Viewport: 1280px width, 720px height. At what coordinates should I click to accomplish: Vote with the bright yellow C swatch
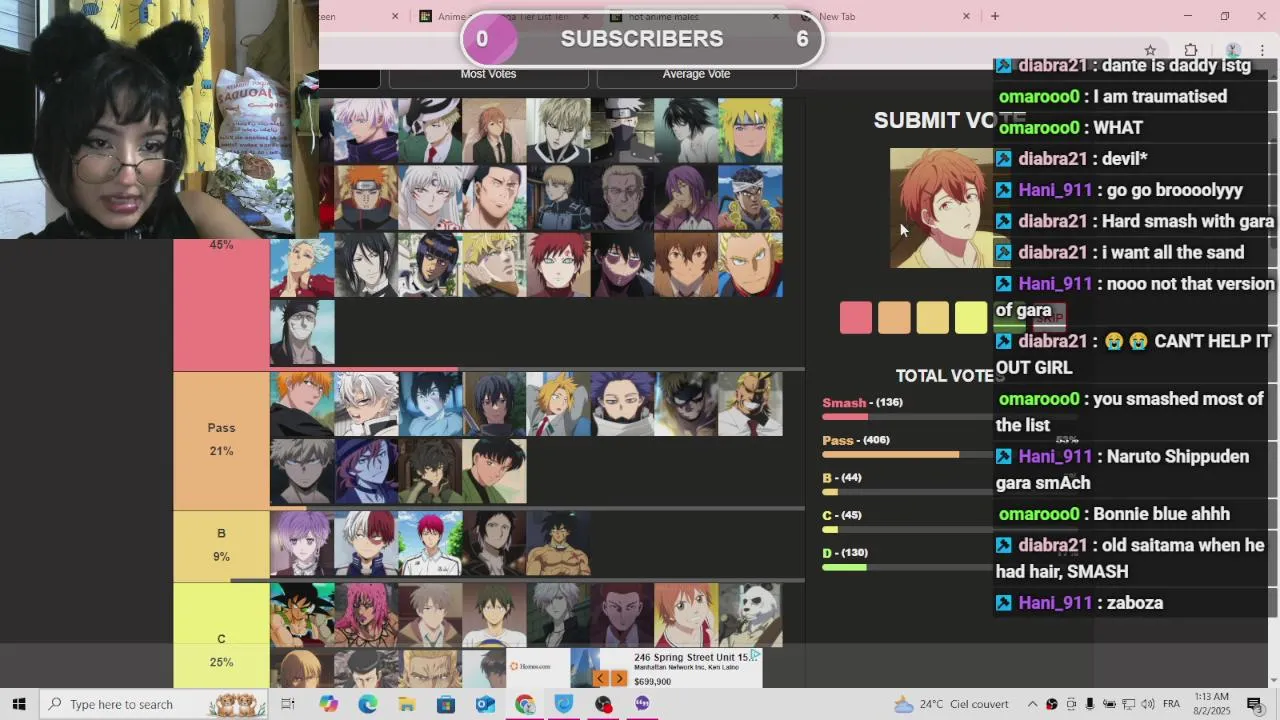[970, 318]
